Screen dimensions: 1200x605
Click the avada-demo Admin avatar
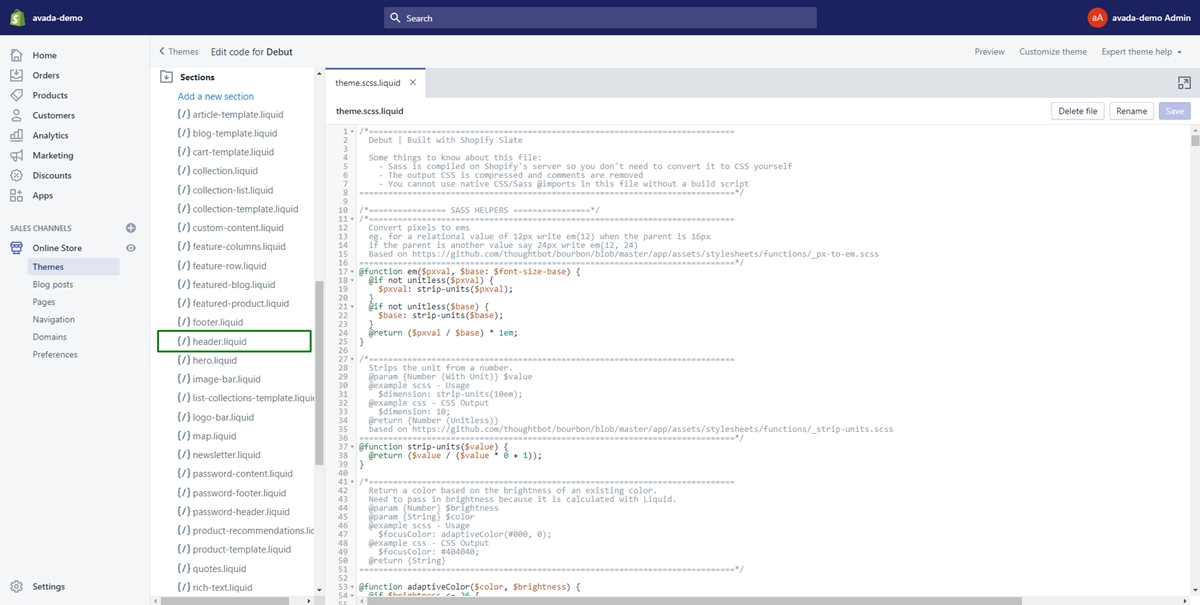pos(1097,18)
